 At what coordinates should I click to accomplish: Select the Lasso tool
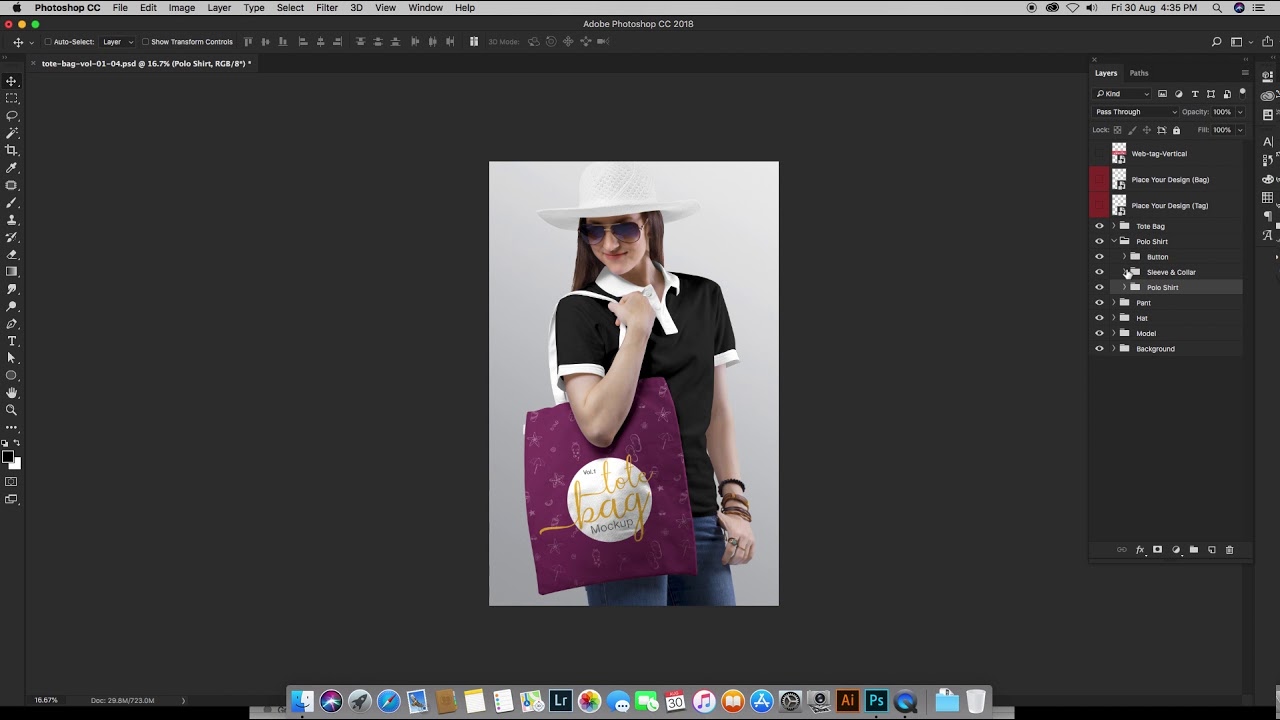tap(12, 115)
